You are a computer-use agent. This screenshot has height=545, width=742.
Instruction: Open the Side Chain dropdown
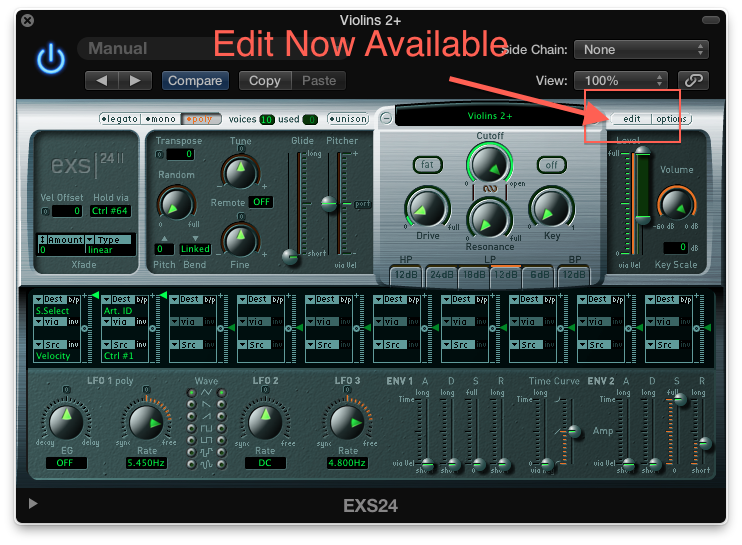[644, 49]
